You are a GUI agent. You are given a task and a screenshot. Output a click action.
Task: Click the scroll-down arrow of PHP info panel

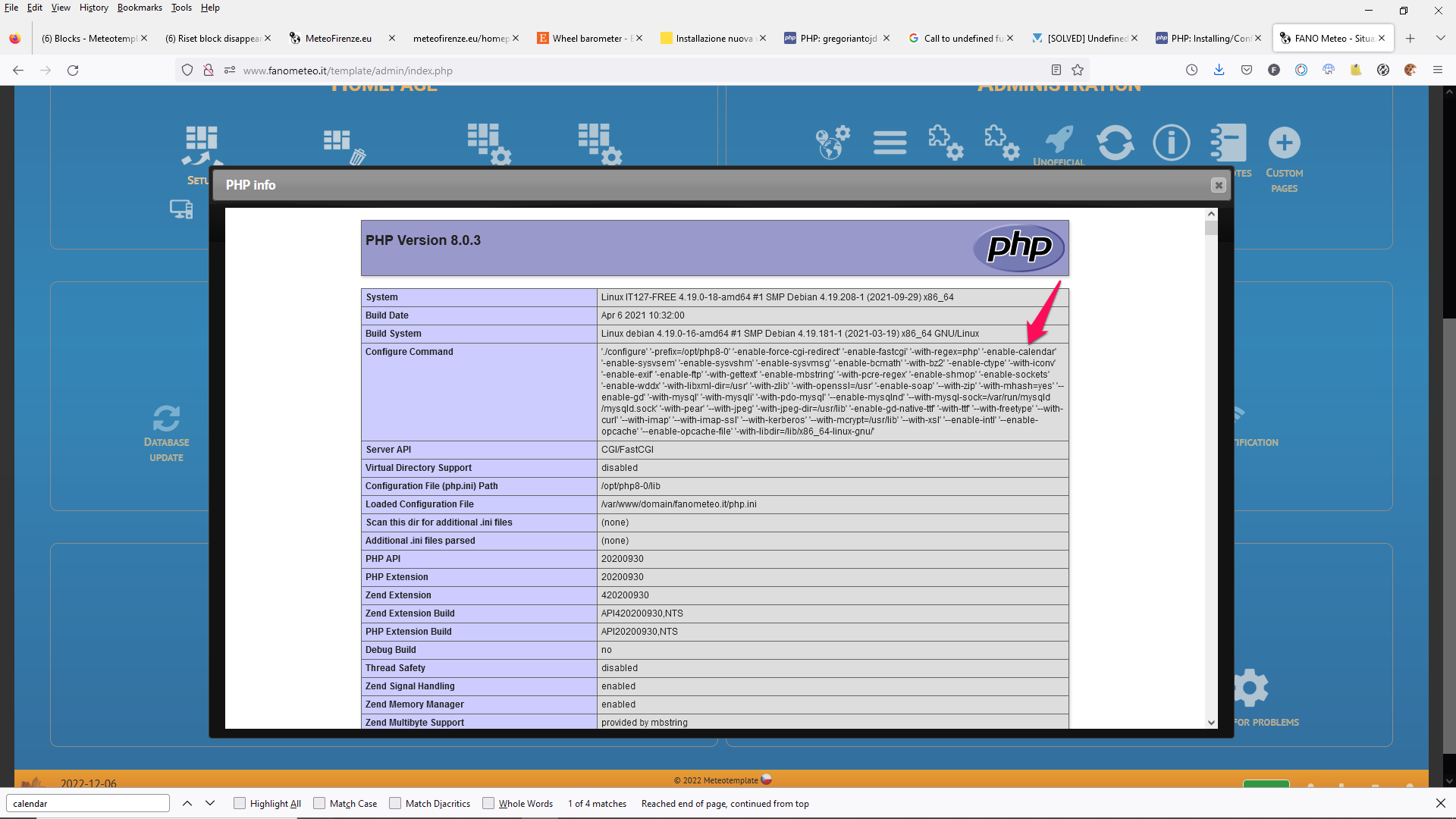[x=1211, y=723]
